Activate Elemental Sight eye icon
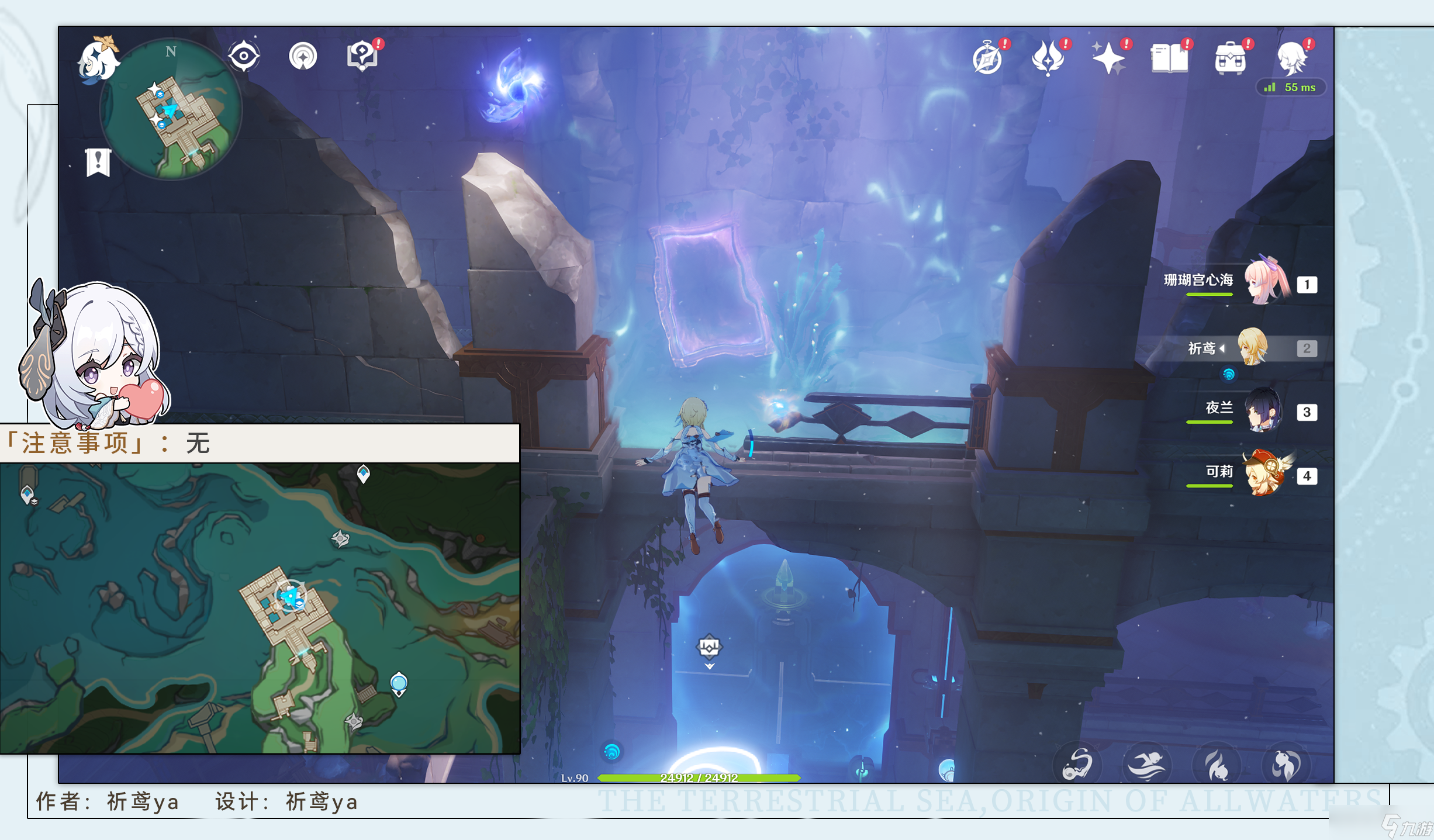Screen dimensions: 1434x840 (244, 56)
